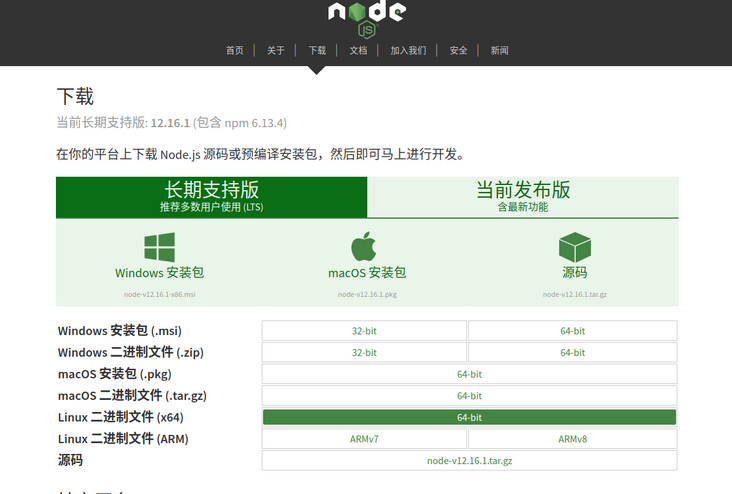Download the Linux ARMv7 binary

tap(364, 439)
